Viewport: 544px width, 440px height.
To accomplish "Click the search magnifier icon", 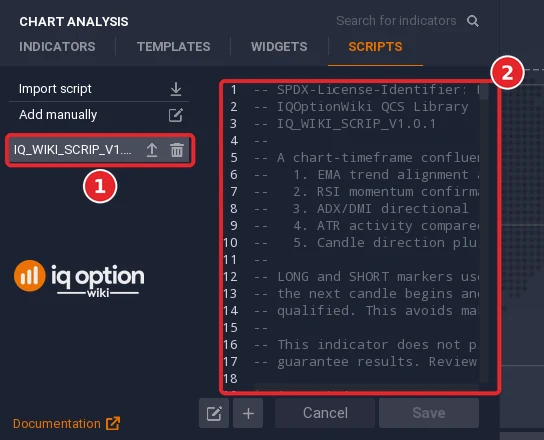I will (473, 21).
